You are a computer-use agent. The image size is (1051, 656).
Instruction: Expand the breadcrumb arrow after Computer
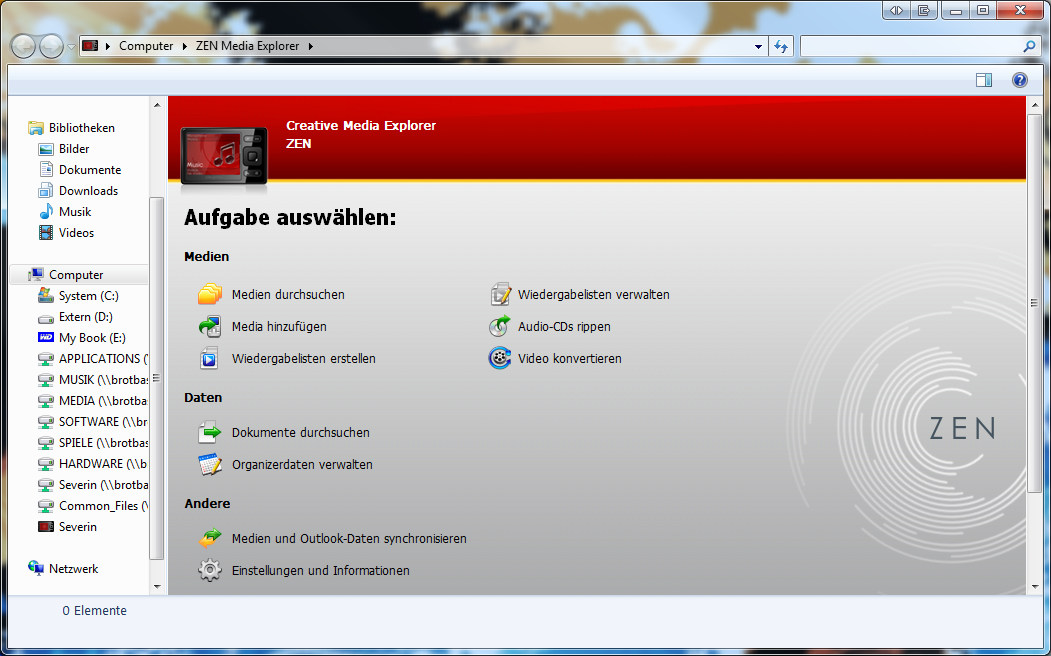pos(186,46)
